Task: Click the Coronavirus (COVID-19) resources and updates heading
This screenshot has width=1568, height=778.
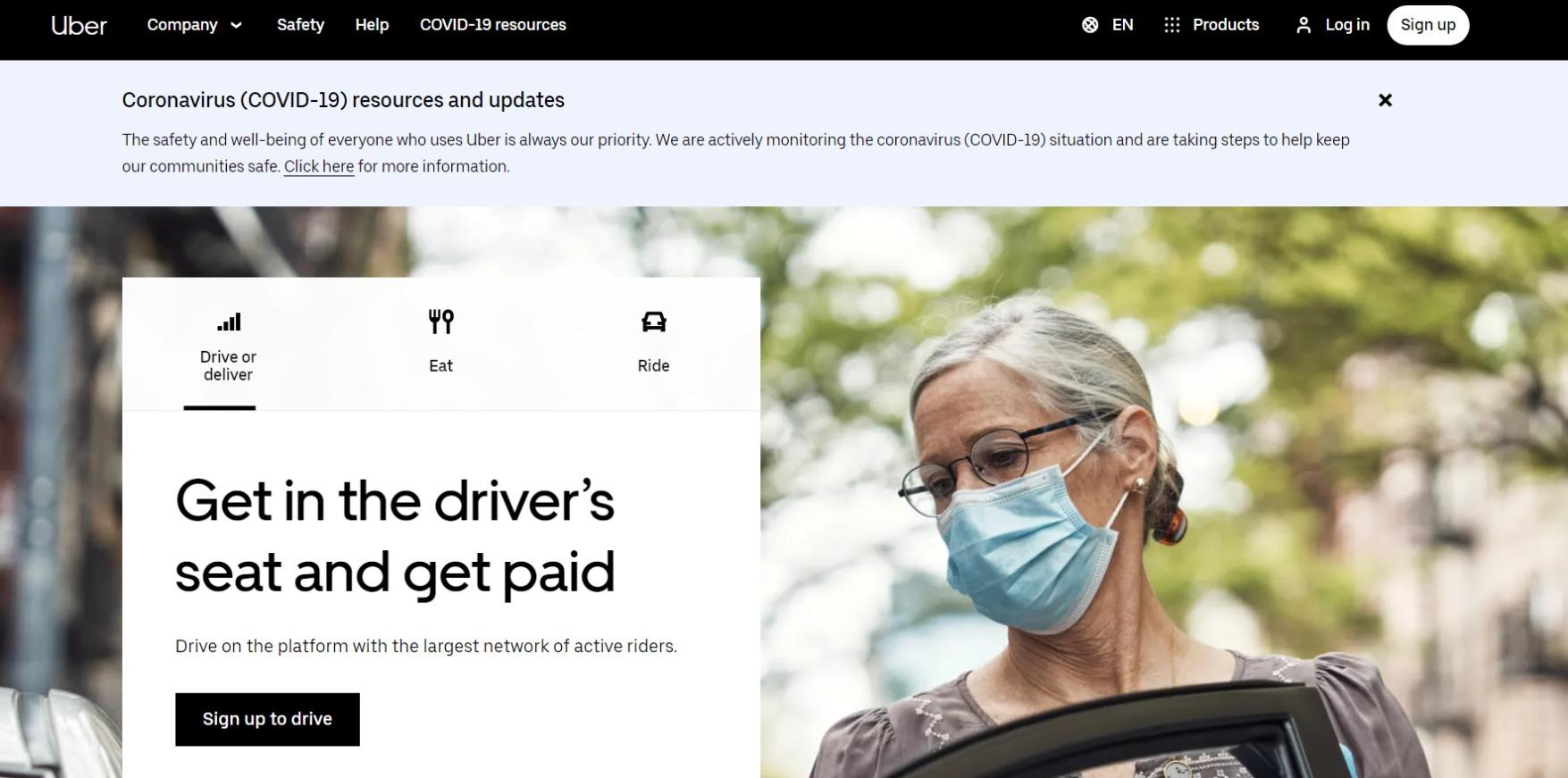Action: [x=343, y=100]
